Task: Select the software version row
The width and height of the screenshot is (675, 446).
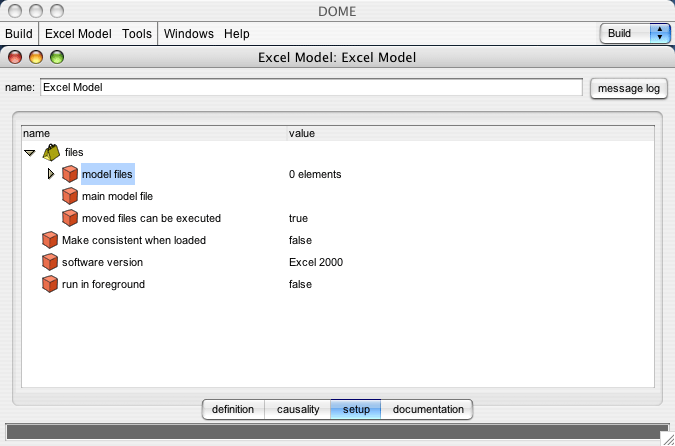Action: click(102, 262)
